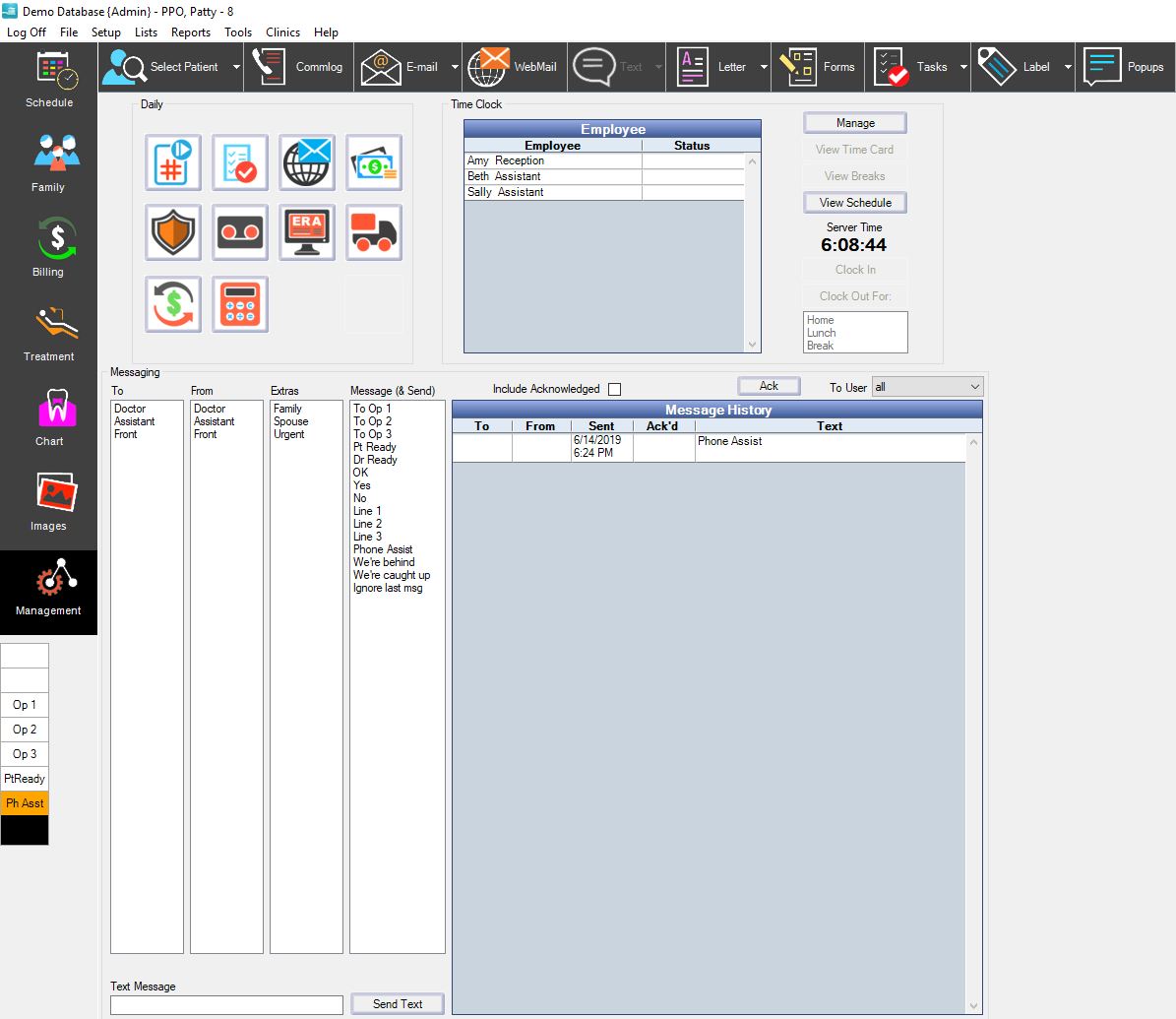The image size is (1176, 1019).
Task: Open the Reports menu
Action: (x=190, y=32)
